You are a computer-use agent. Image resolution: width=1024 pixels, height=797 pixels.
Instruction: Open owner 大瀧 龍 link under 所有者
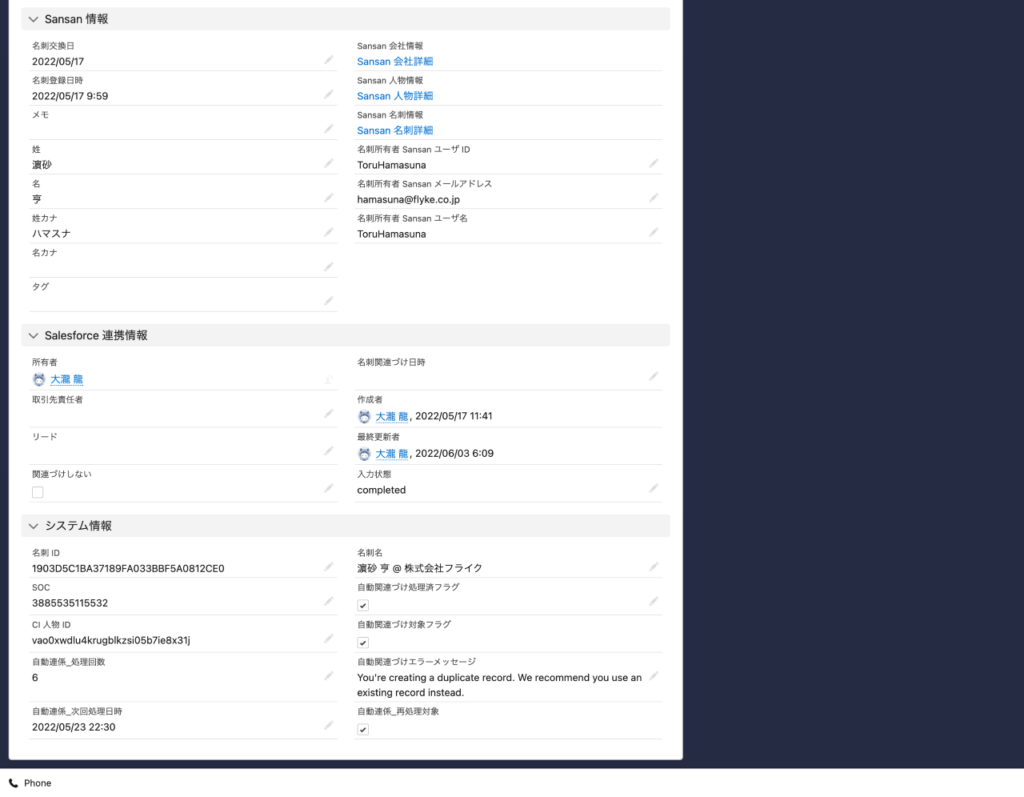point(67,380)
